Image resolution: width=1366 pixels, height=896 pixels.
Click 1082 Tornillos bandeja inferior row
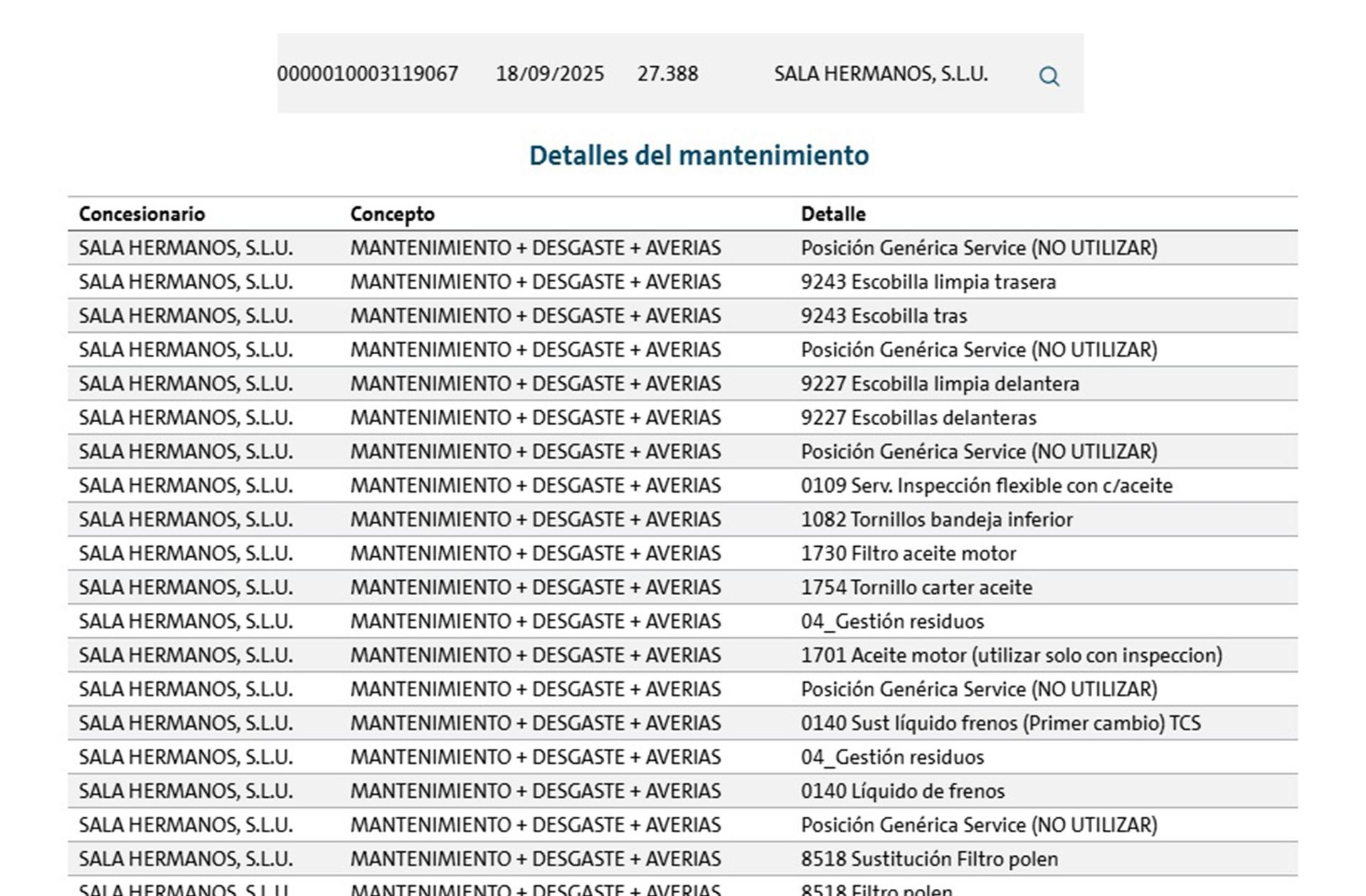(x=683, y=519)
